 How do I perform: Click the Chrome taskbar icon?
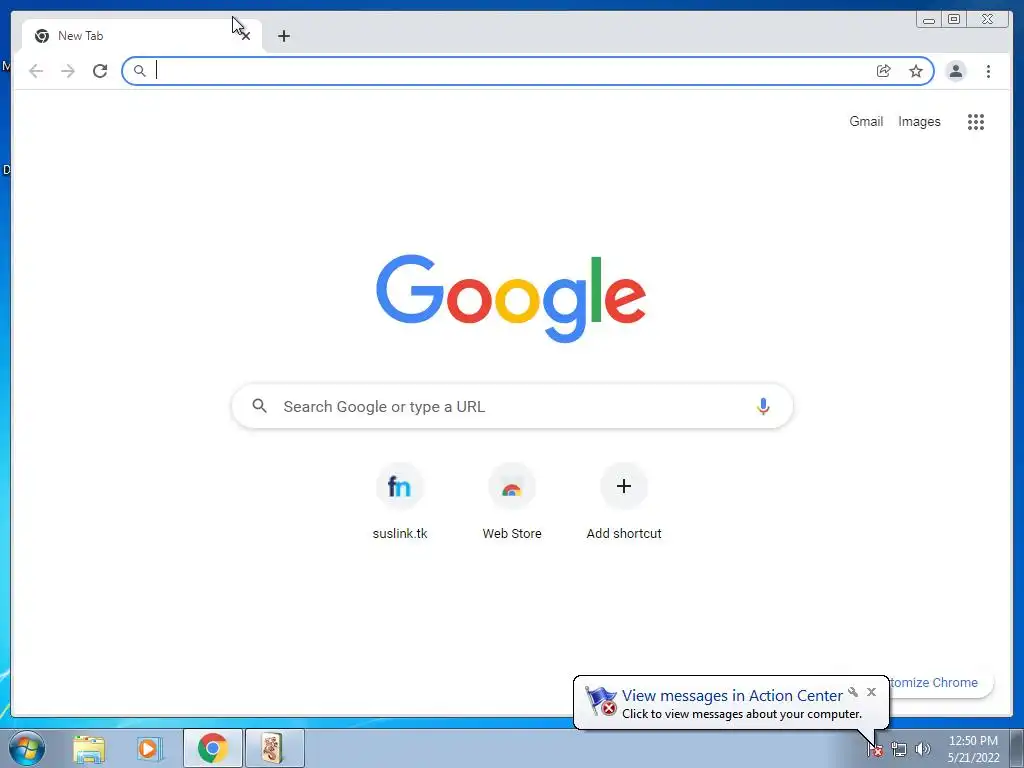click(x=213, y=748)
